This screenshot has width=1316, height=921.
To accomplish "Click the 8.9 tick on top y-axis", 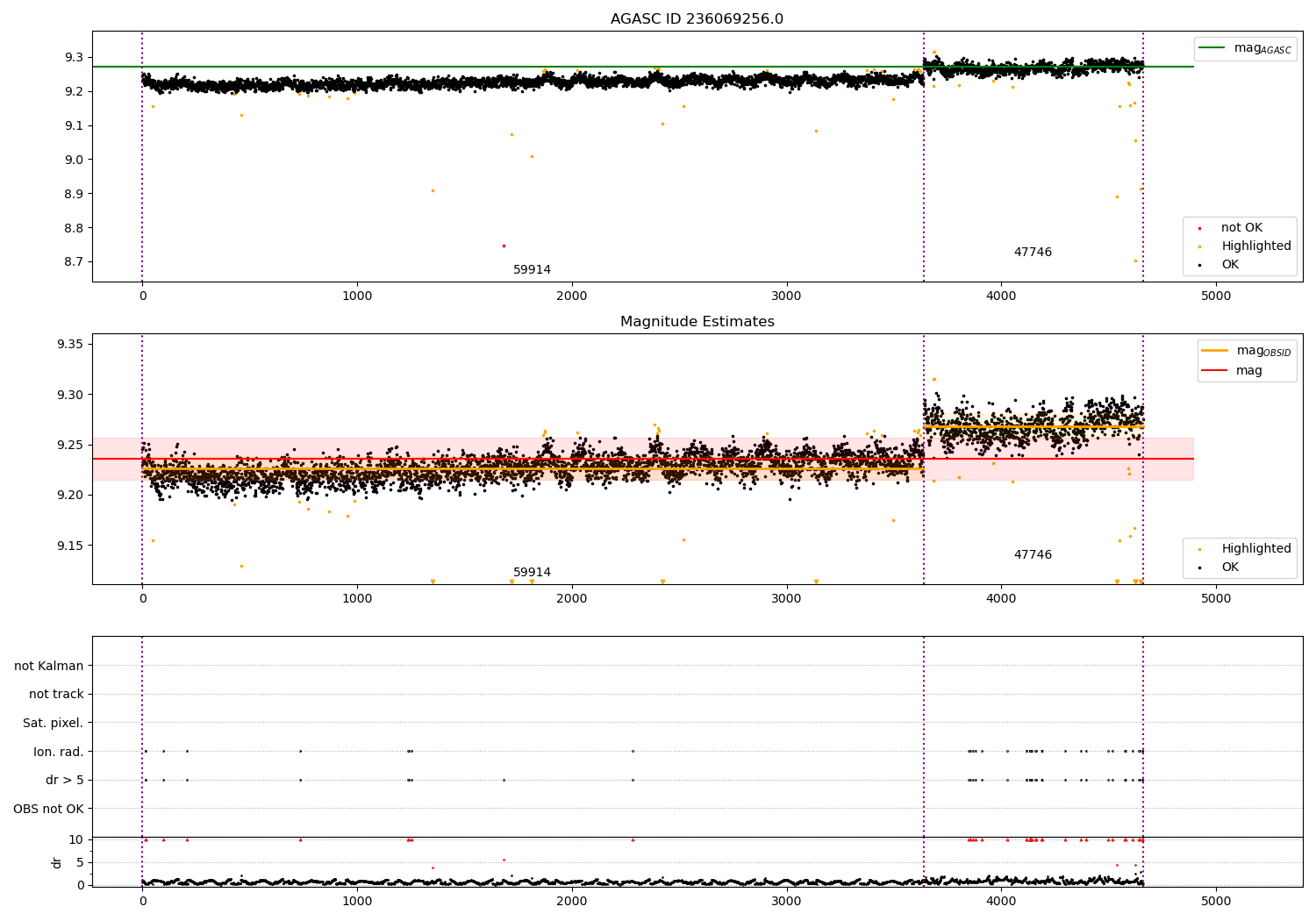I will tap(73, 194).
